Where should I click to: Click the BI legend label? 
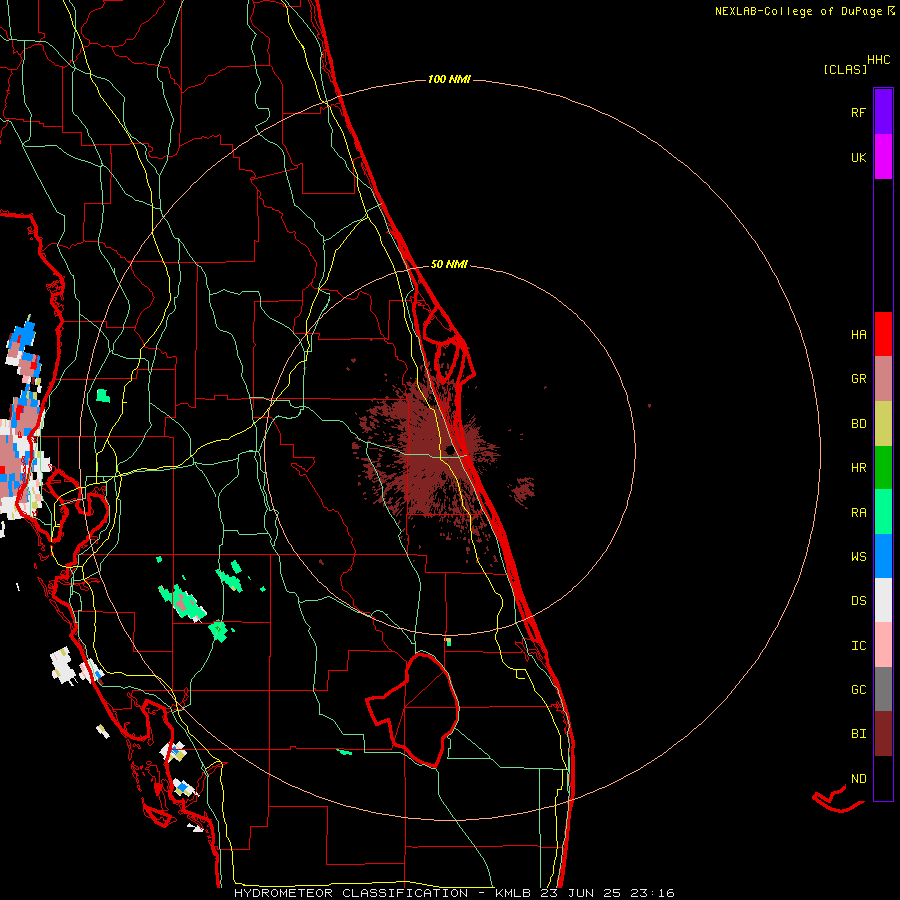coord(858,734)
